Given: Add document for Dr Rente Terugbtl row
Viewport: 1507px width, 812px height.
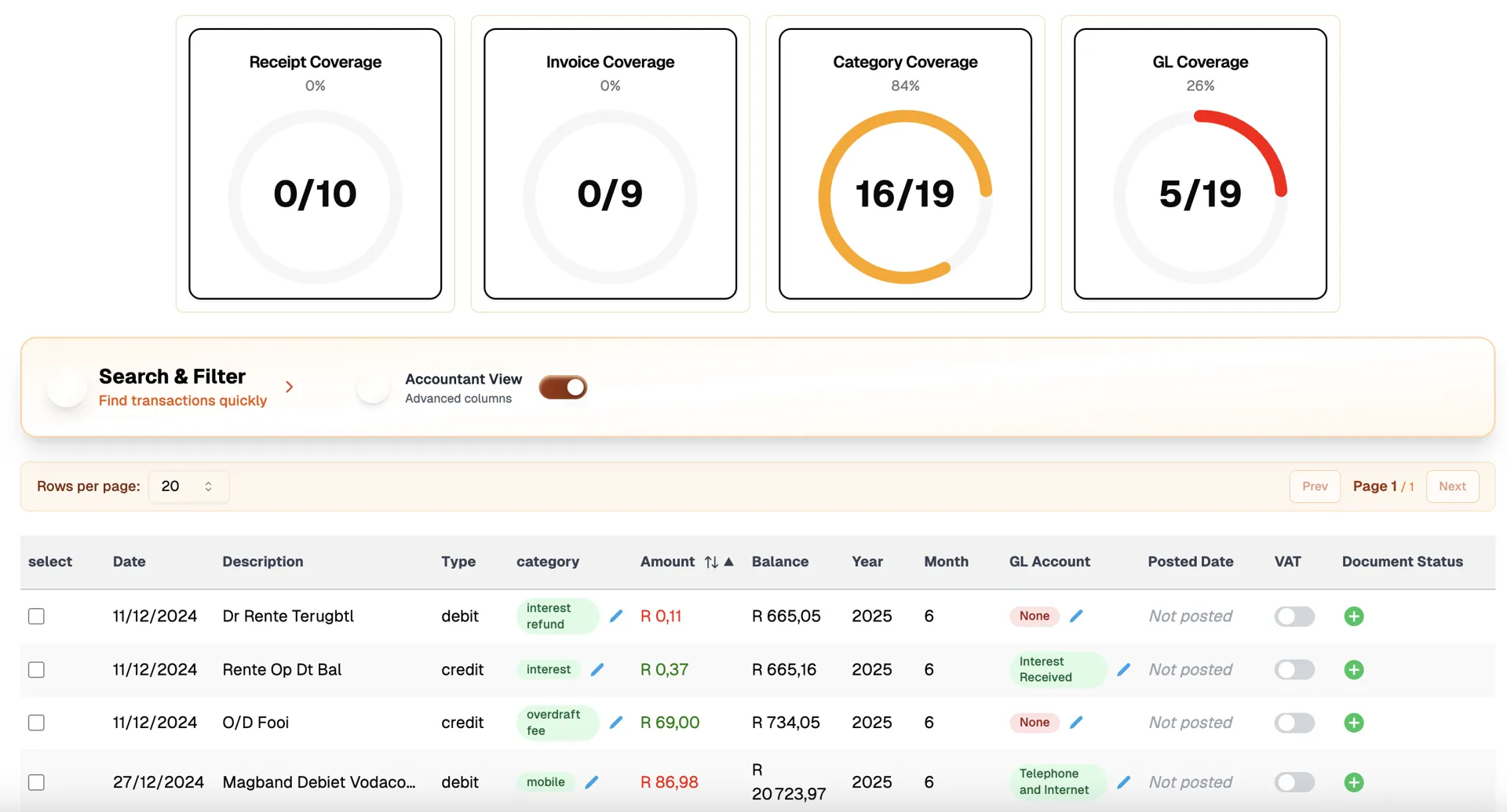Looking at the screenshot, I should pos(1353,616).
